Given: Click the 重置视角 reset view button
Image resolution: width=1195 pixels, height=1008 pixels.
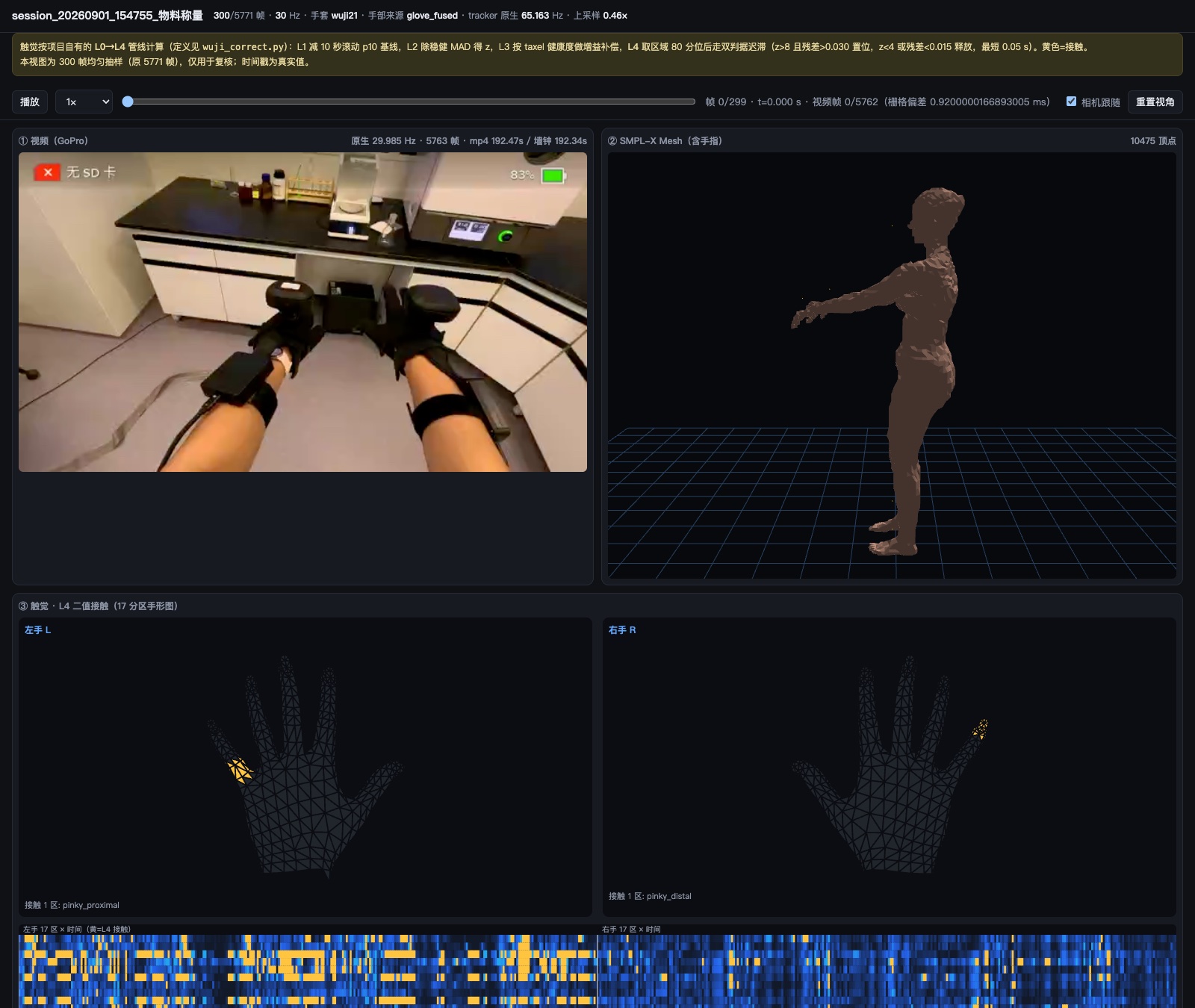Looking at the screenshot, I should pos(1155,102).
